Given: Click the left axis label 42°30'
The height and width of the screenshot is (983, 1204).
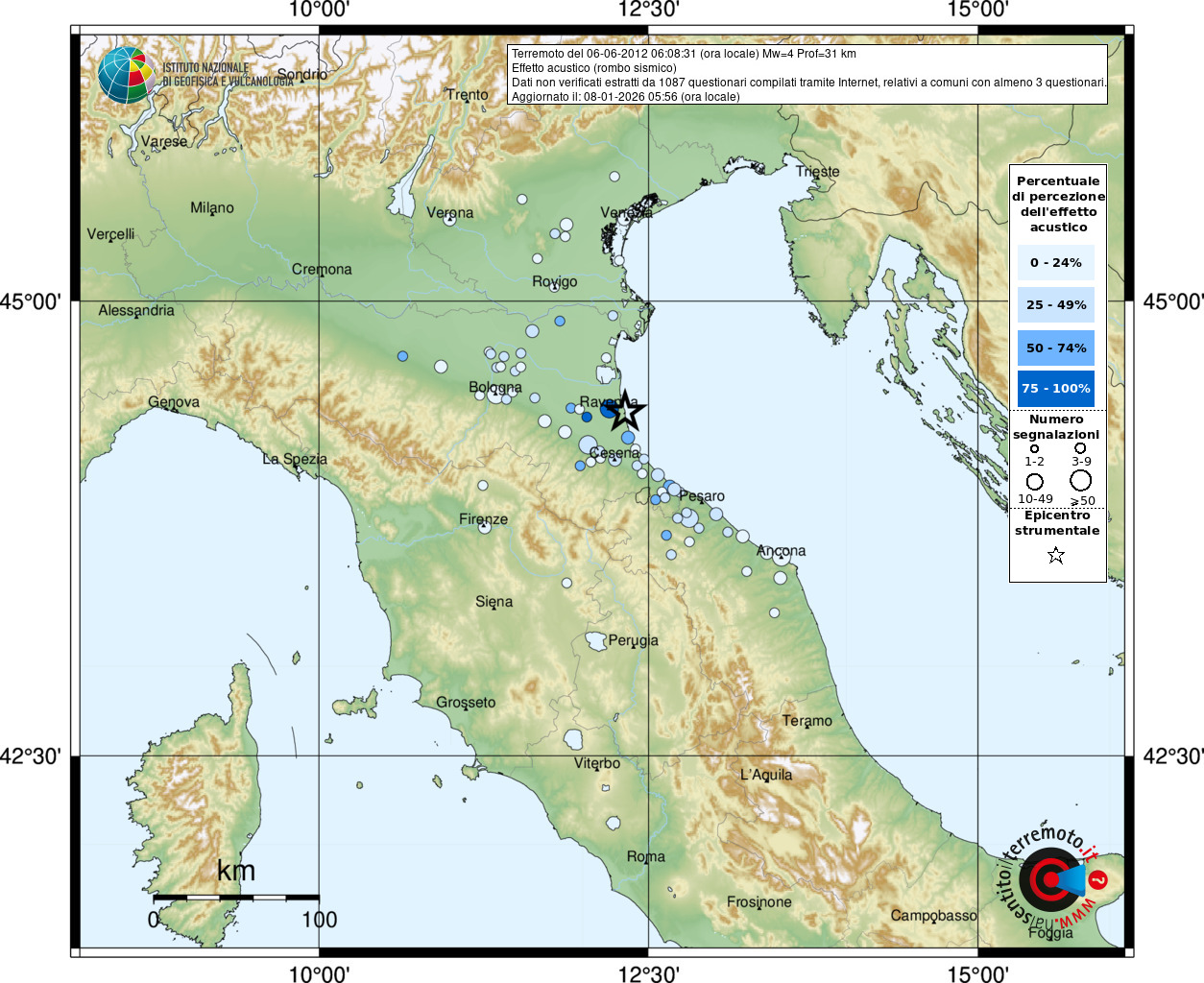Looking at the screenshot, I should tap(30, 756).
